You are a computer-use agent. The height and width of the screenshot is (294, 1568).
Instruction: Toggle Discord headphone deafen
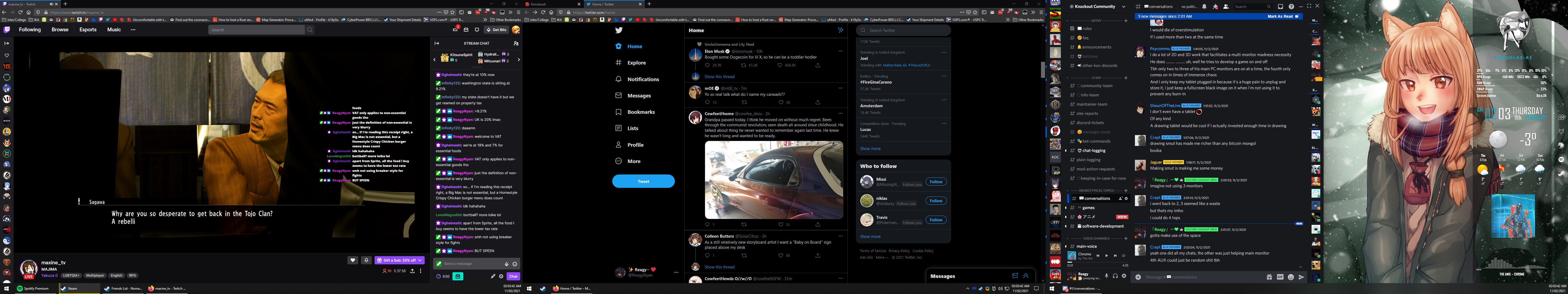pyautogui.click(x=1115, y=276)
